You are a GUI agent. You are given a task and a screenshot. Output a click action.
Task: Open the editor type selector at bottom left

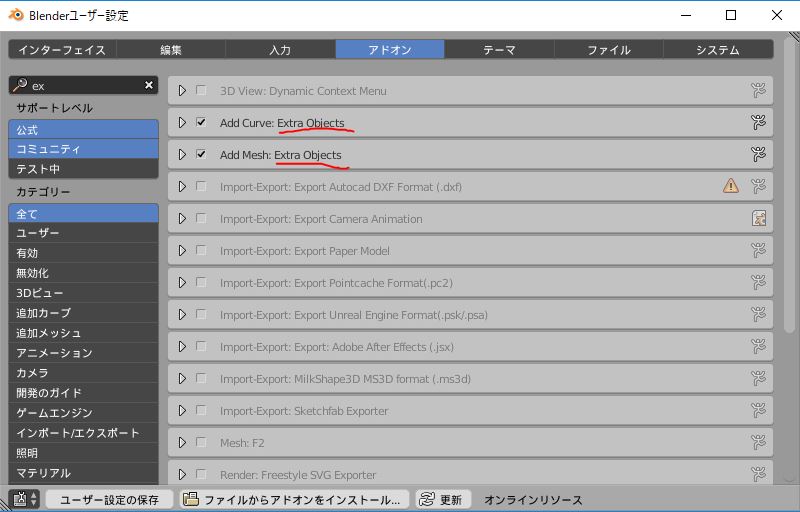[24, 499]
